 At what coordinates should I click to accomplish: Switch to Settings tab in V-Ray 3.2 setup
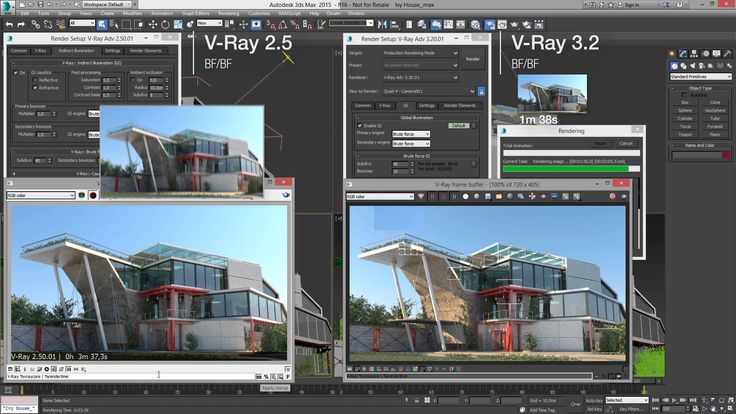click(427, 106)
